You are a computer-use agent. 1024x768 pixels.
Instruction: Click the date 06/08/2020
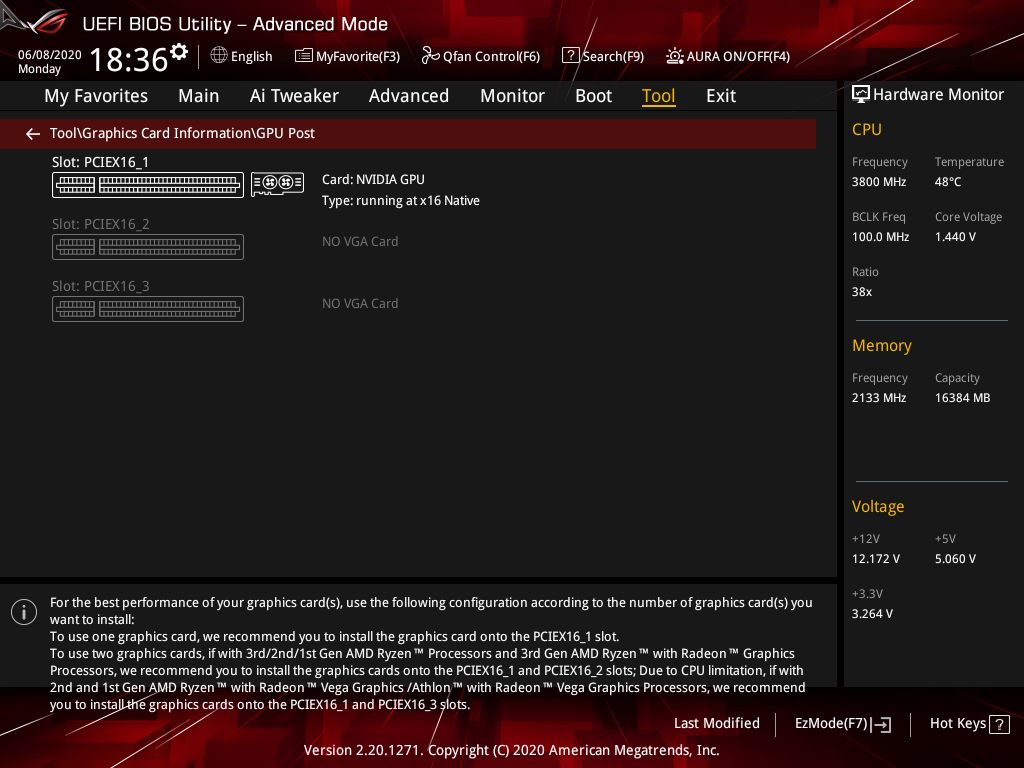tap(50, 55)
